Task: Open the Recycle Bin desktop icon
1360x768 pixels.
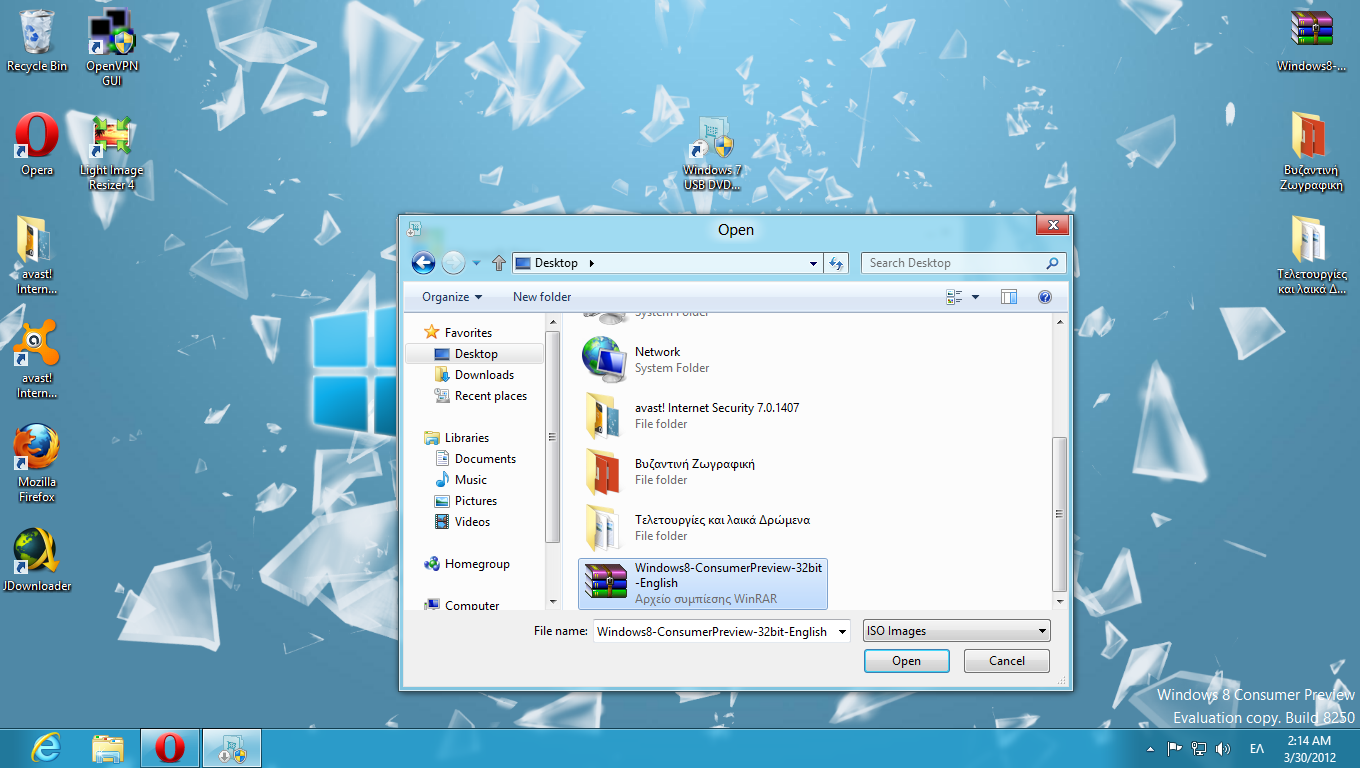Action: [37, 40]
